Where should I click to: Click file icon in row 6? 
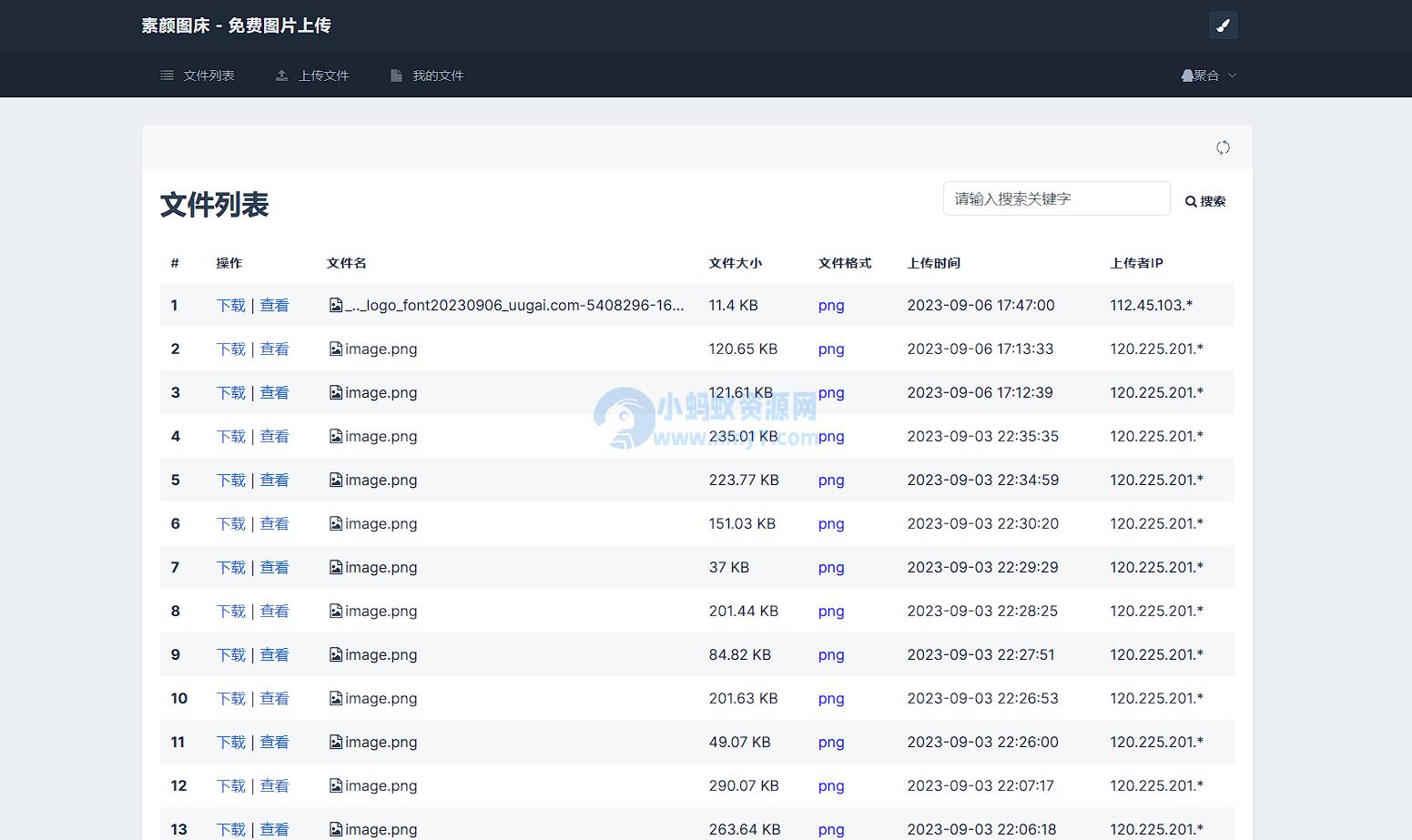pyautogui.click(x=336, y=523)
